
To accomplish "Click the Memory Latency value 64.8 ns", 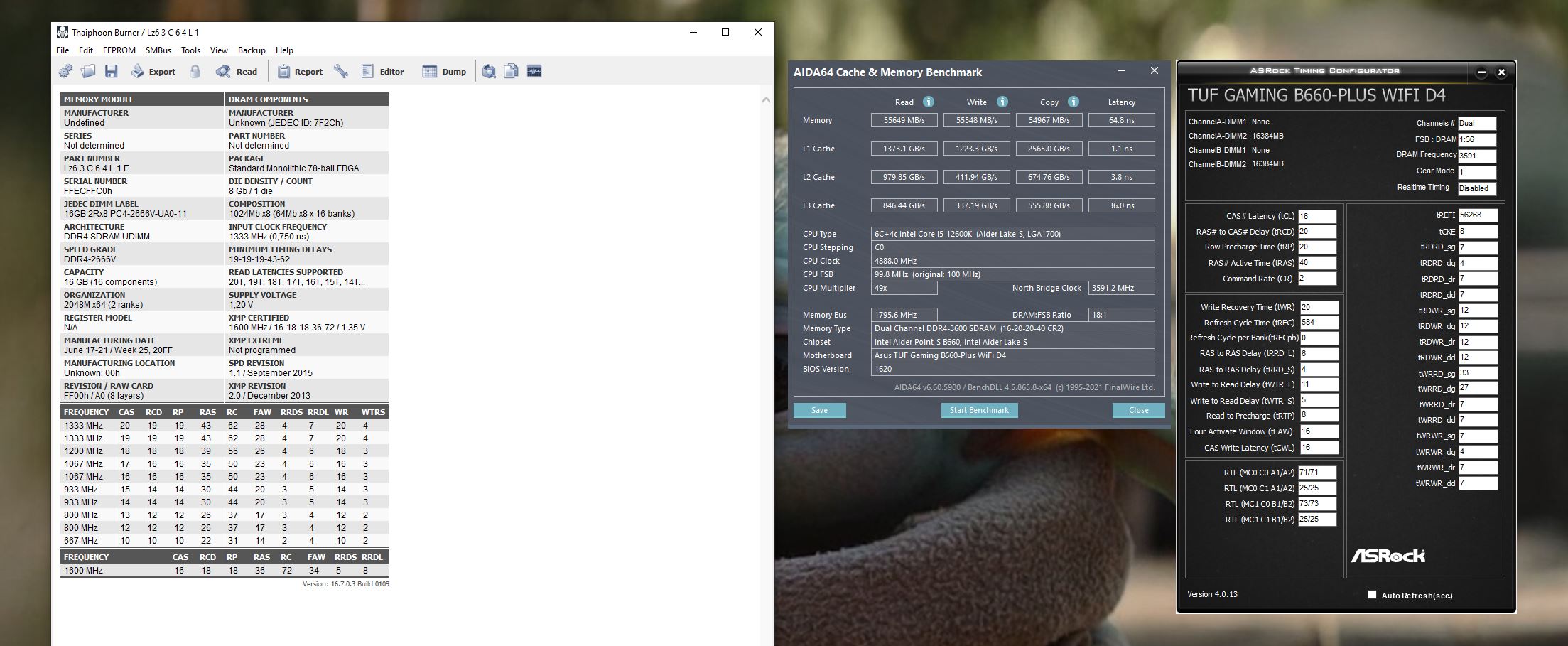I will coord(1121,120).
